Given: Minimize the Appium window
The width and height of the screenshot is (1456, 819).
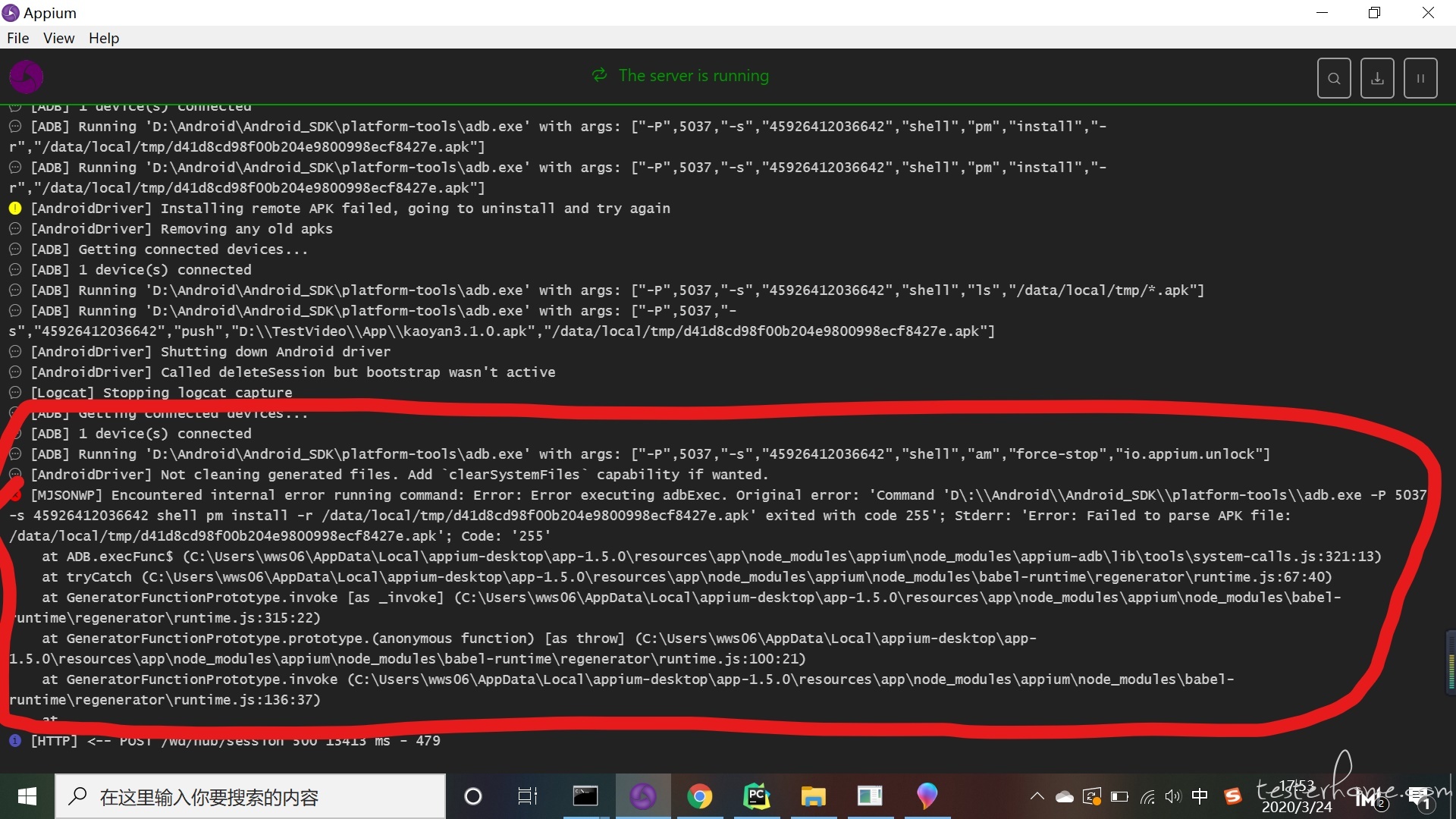Looking at the screenshot, I should 1322,13.
